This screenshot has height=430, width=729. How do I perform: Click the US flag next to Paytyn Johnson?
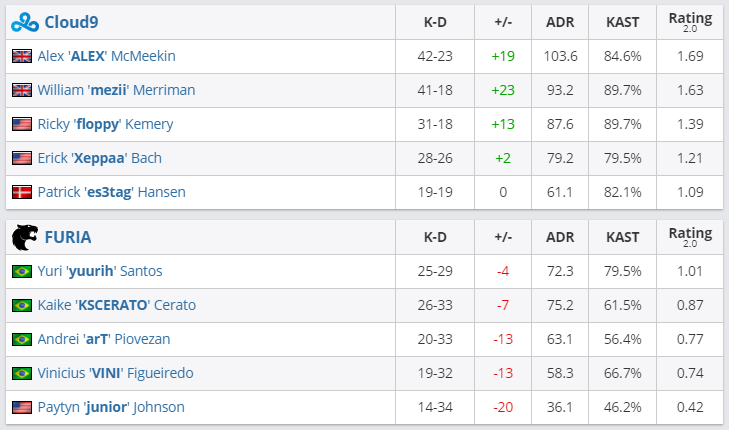tap(22, 407)
